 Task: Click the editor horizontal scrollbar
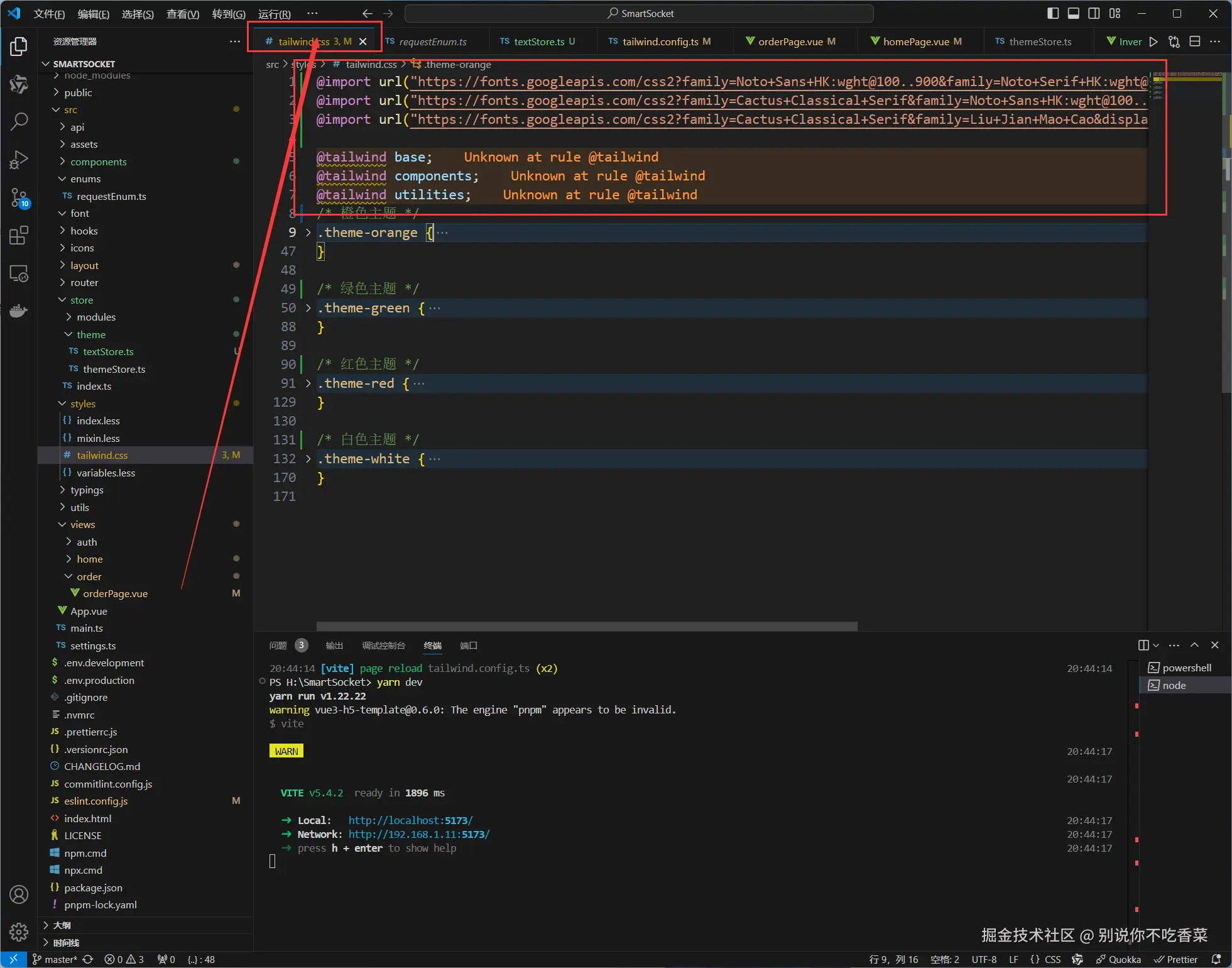click(586, 626)
